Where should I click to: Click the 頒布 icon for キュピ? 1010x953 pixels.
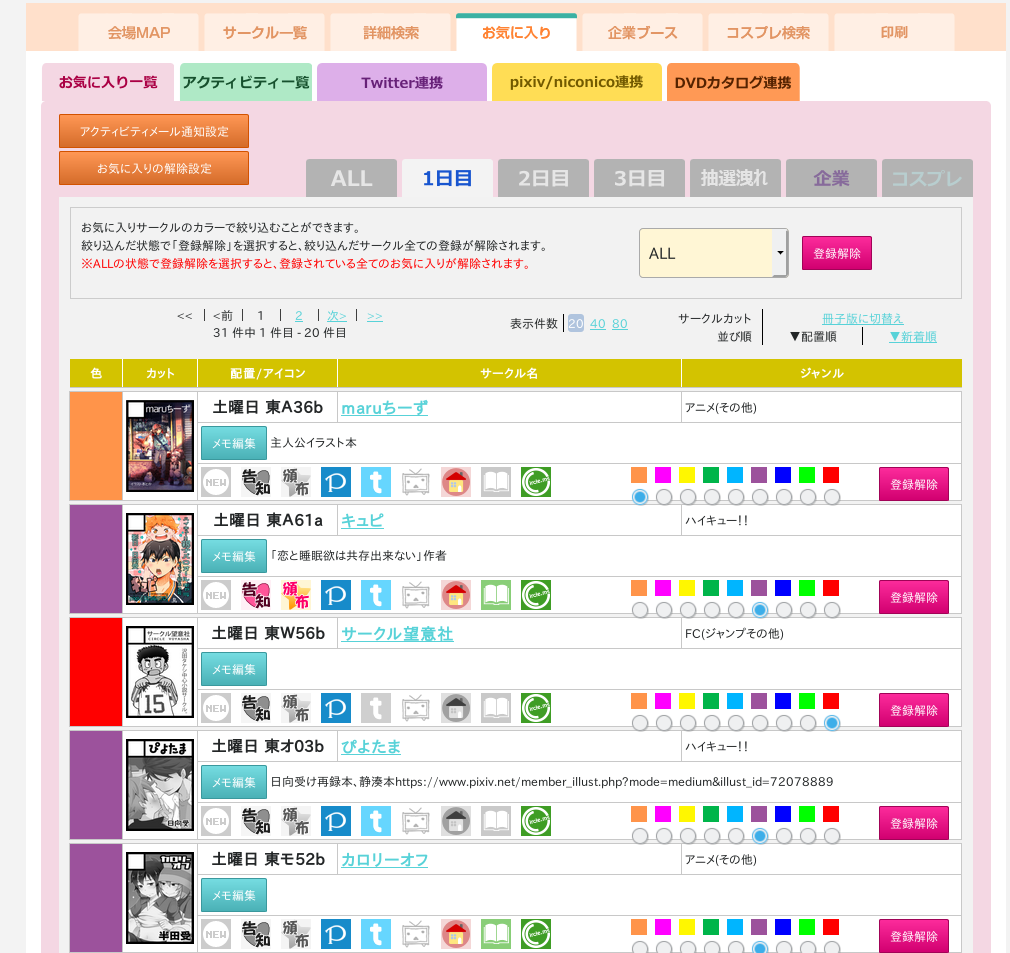pos(295,594)
